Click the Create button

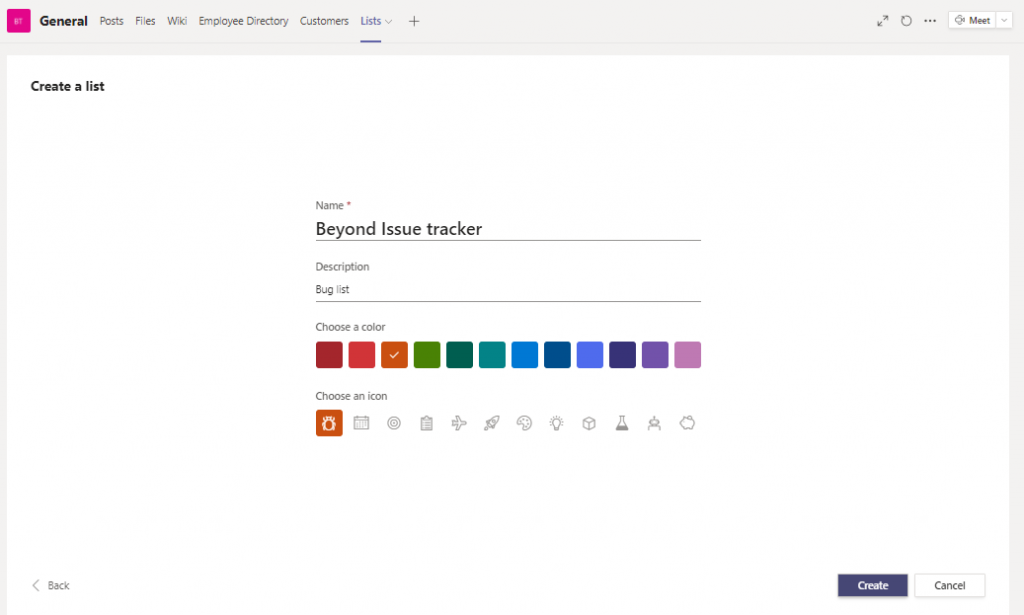[872, 585]
